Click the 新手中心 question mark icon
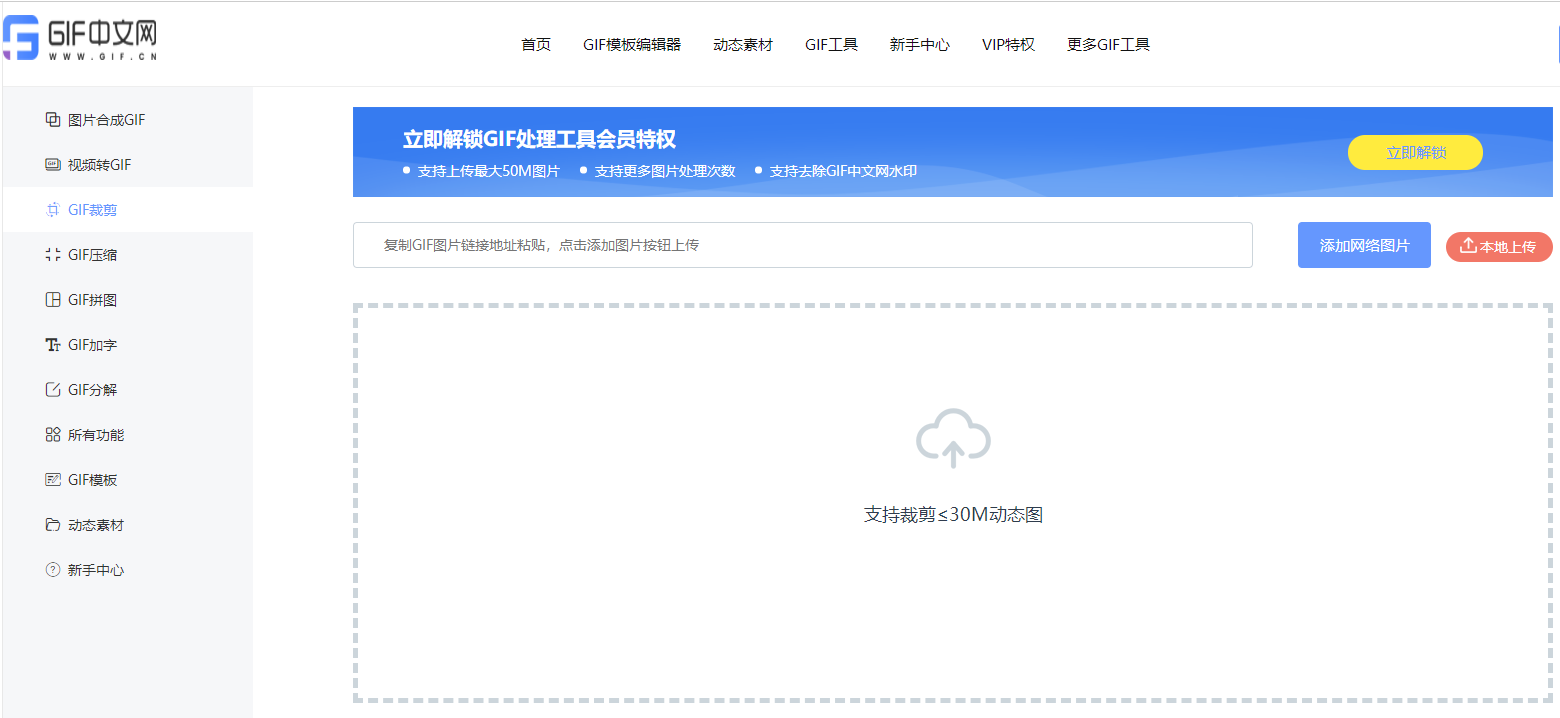This screenshot has height=718, width=1560. pyautogui.click(x=53, y=570)
